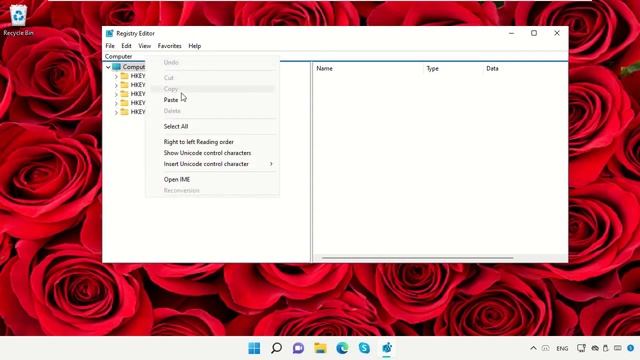Open the File menu
Viewport: 640px width, 360px height.
[110, 46]
